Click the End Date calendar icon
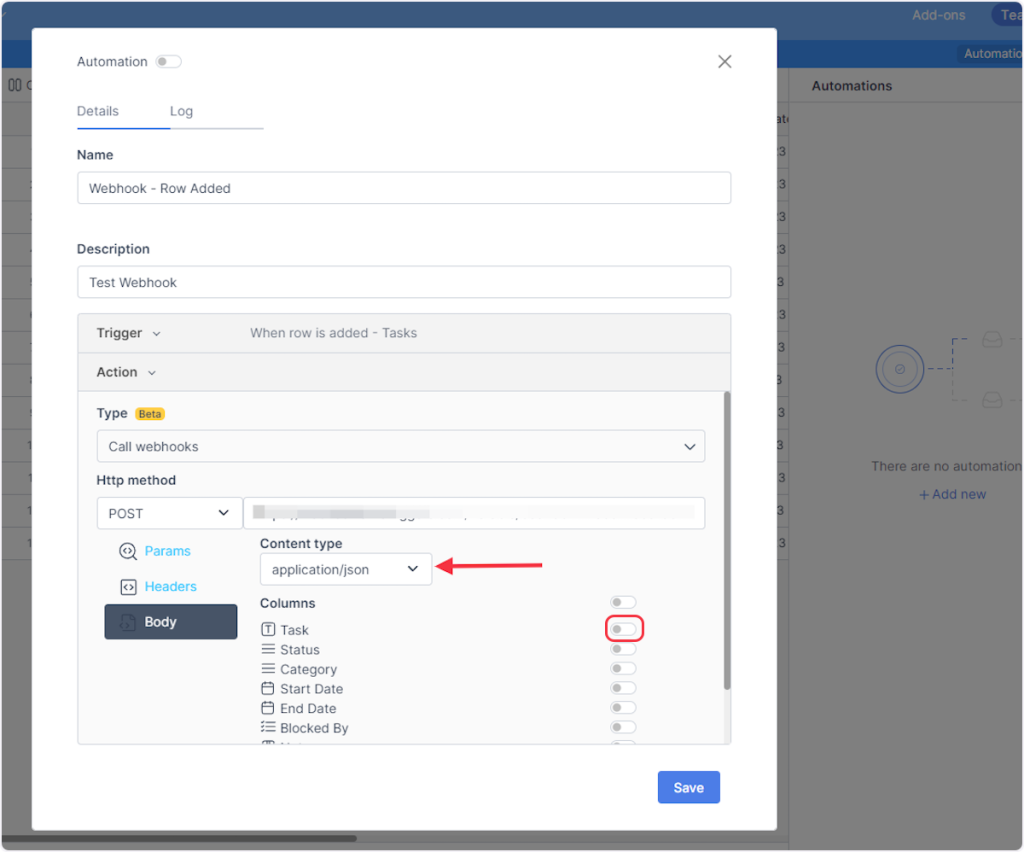This screenshot has height=852, width=1024. [268, 709]
